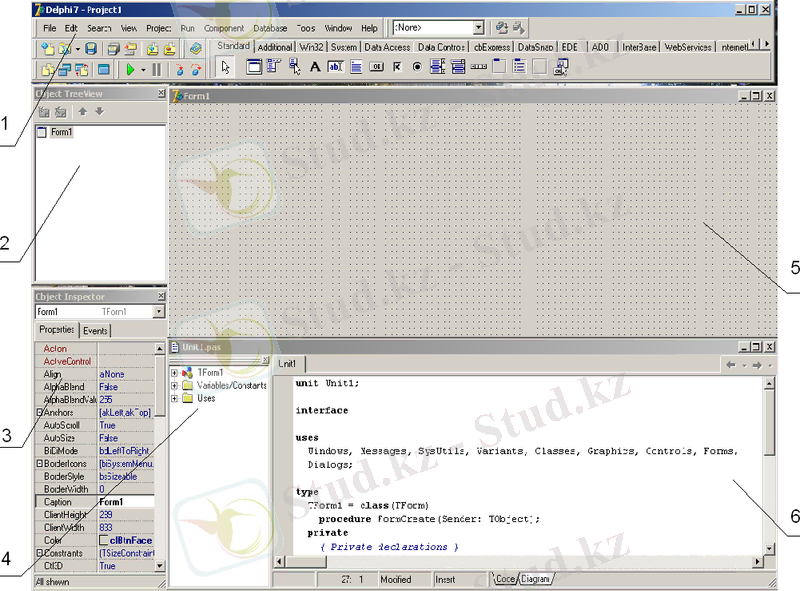Viewport: 800px width, 591px height.
Task: Select the Frames component in palette
Action: point(255,68)
